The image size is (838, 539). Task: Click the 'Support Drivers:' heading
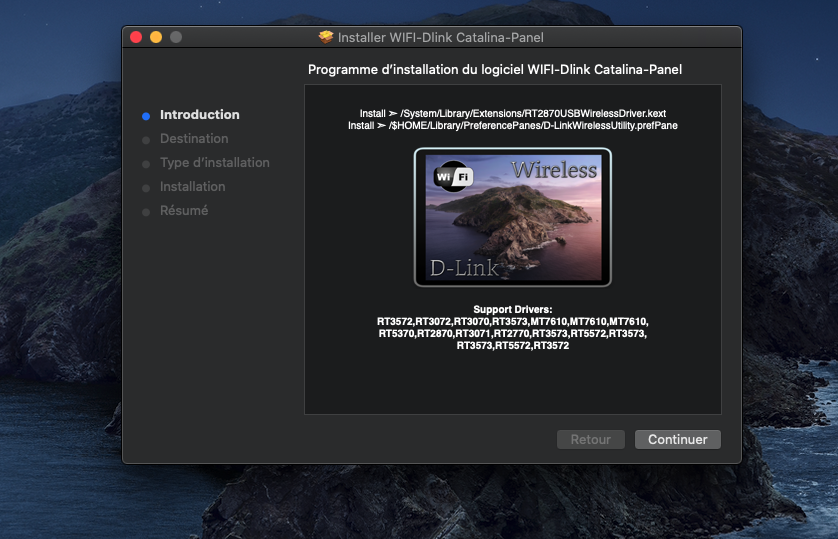pyautogui.click(x=513, y=309)
